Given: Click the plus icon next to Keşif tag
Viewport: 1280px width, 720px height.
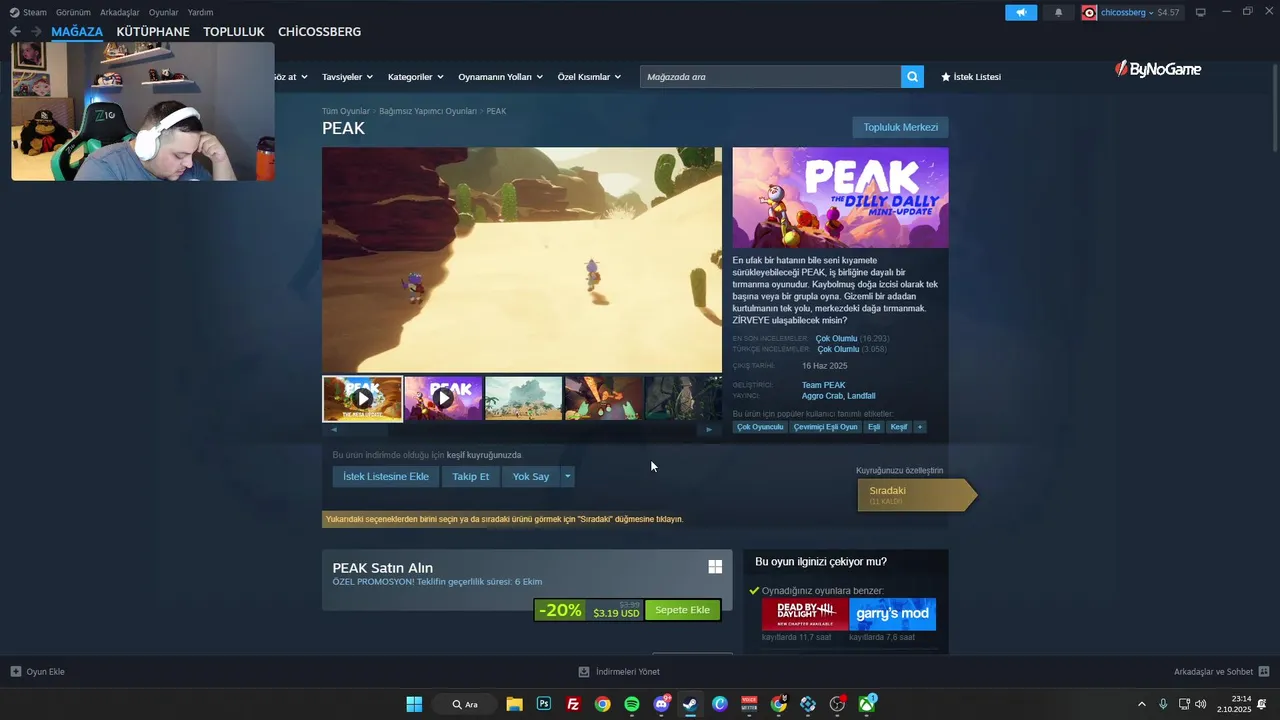Looking at the screenshot, I should coord(920,427).
